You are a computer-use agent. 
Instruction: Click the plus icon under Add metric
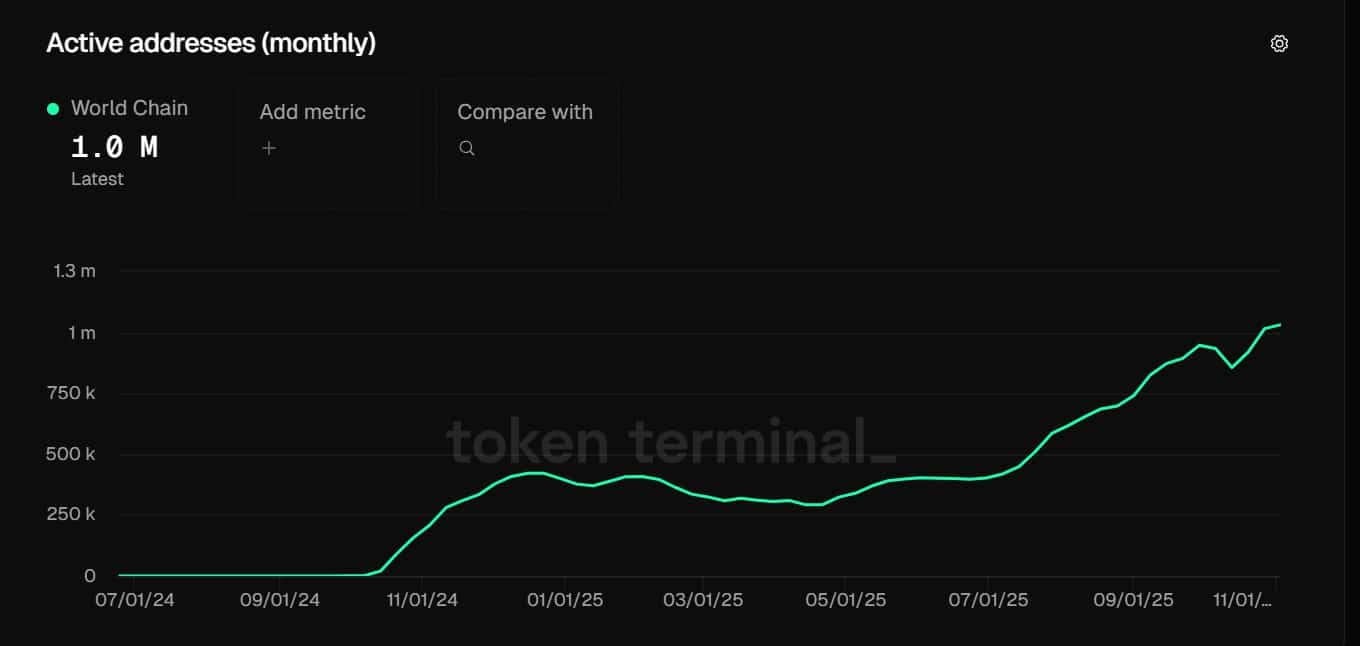point(269,147)
